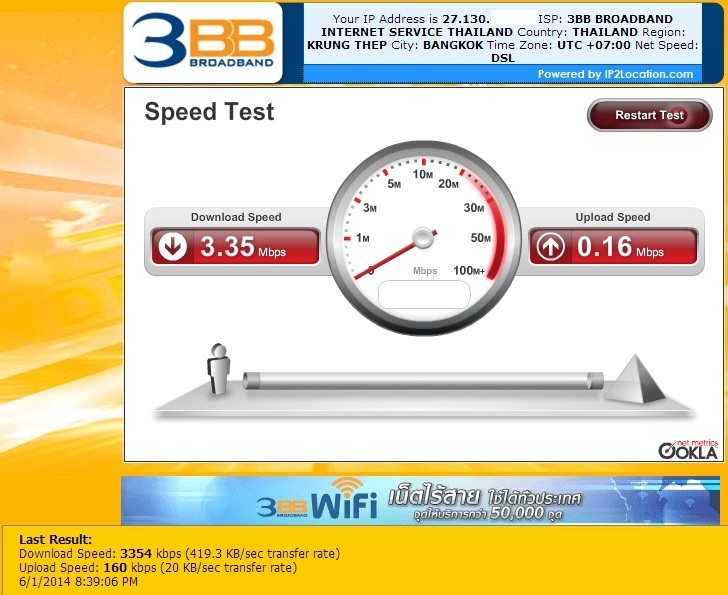
Task: Click the transfer pipe progress bar
Action: [423, 381]
